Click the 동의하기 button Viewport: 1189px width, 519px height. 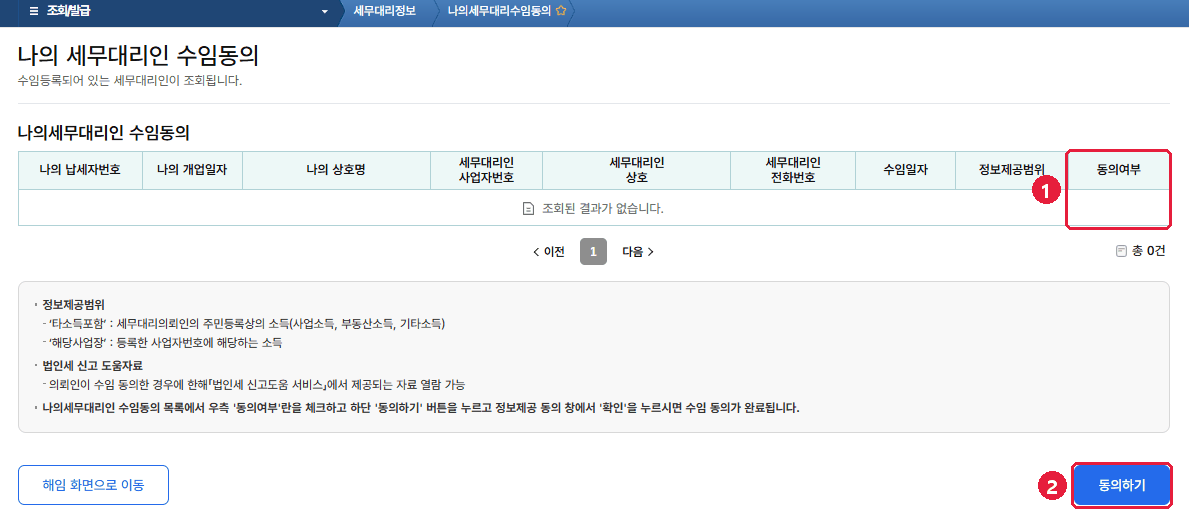(1122, 486)
